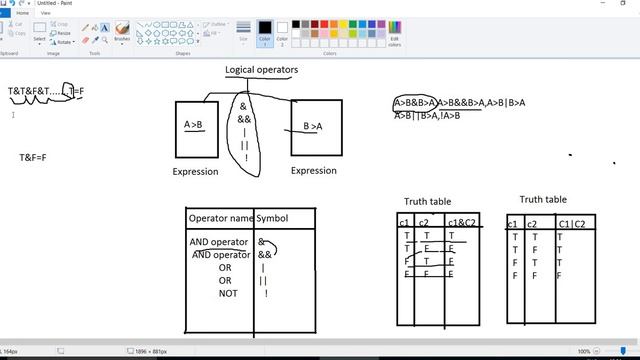Click the Redo arrow in title bar
The image size is (640, 360).
click(x=21, y=3)
